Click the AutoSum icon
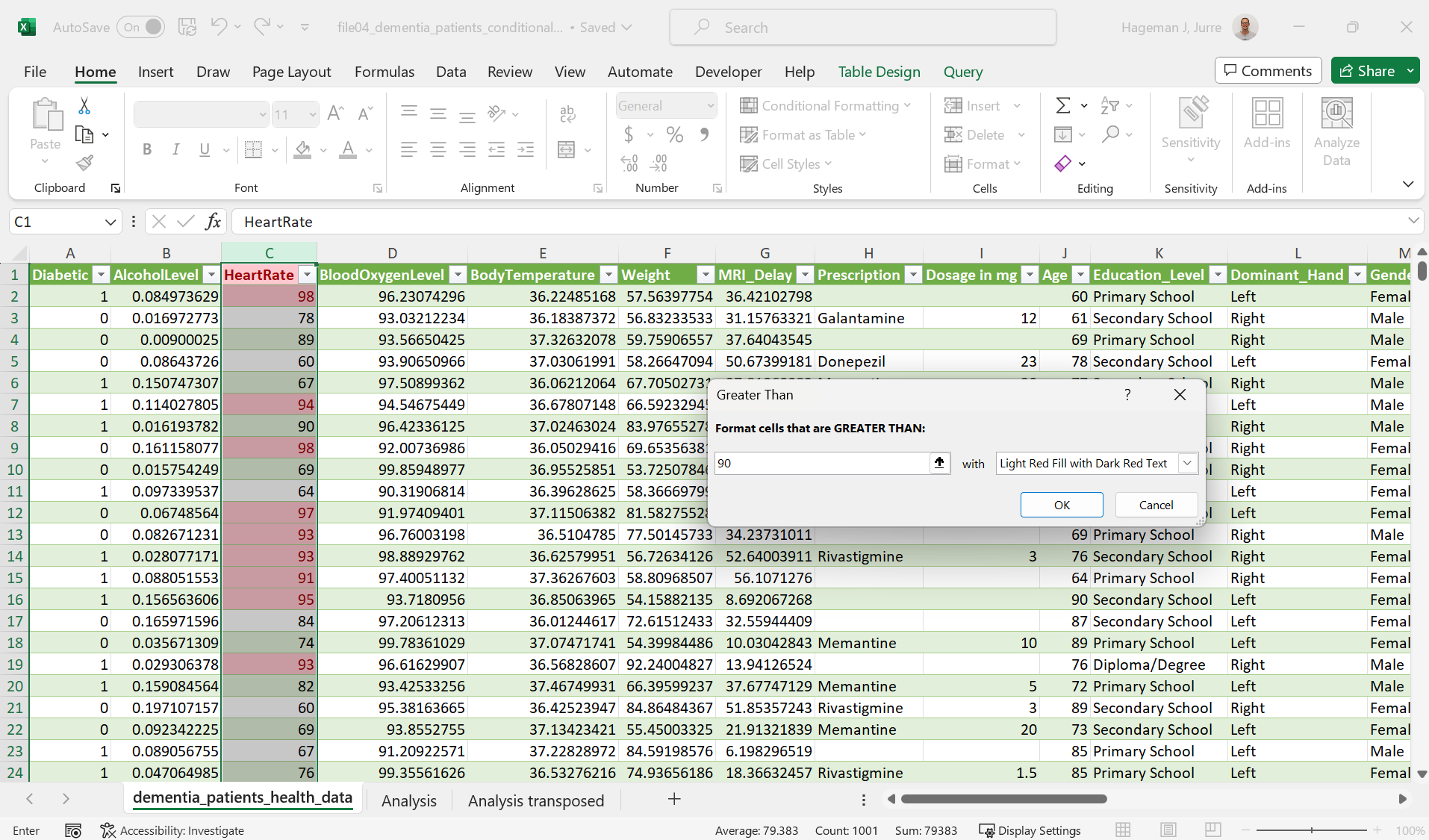The image size is (1429, 840). (1064, 105)
